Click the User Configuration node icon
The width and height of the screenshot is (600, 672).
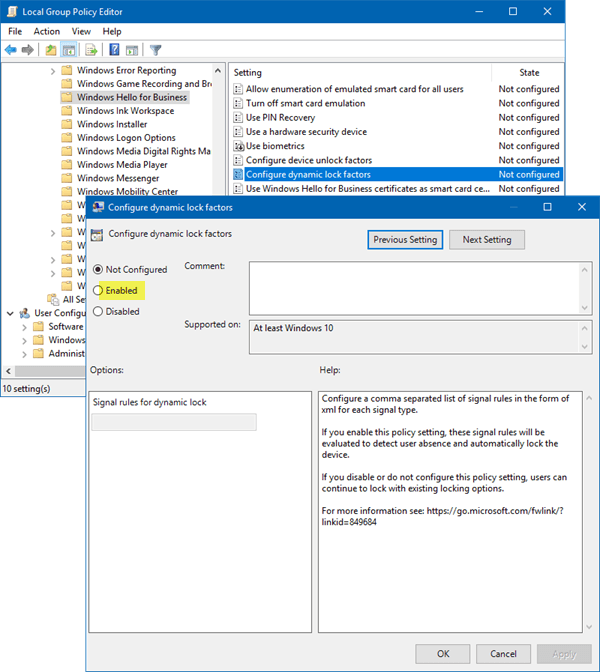tap(25, 313)
